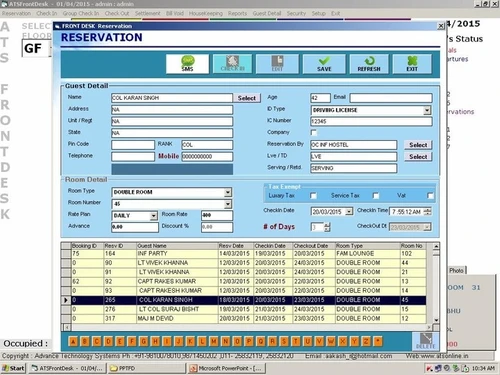Click the # of Days spinner arrows
500x375 pixels.
(x=327, y=227)
